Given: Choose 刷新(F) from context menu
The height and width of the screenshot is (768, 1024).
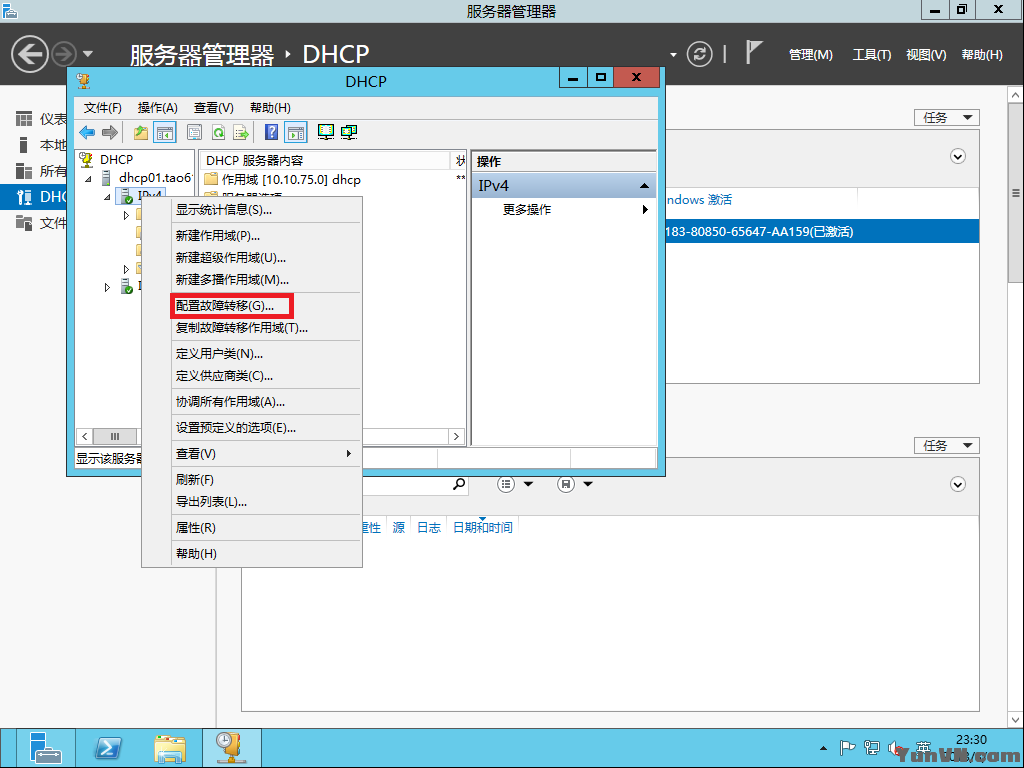Looking at the screenshot, I should [252, 480].
